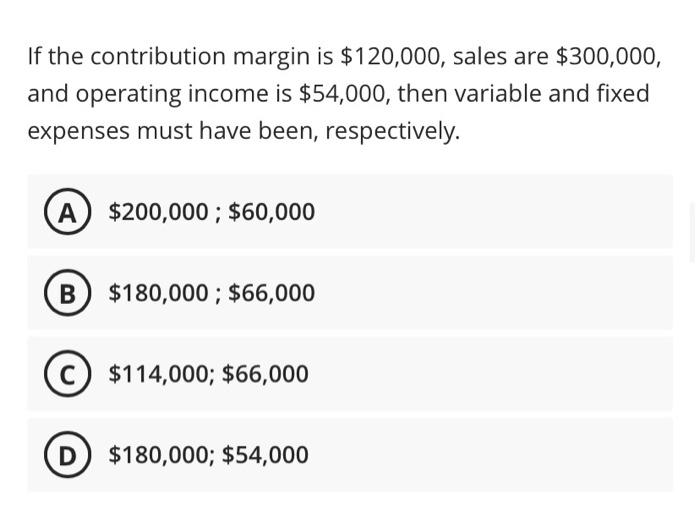Select radio option D circle
This screenshot has width=700, height=513.
pos(67,455)
